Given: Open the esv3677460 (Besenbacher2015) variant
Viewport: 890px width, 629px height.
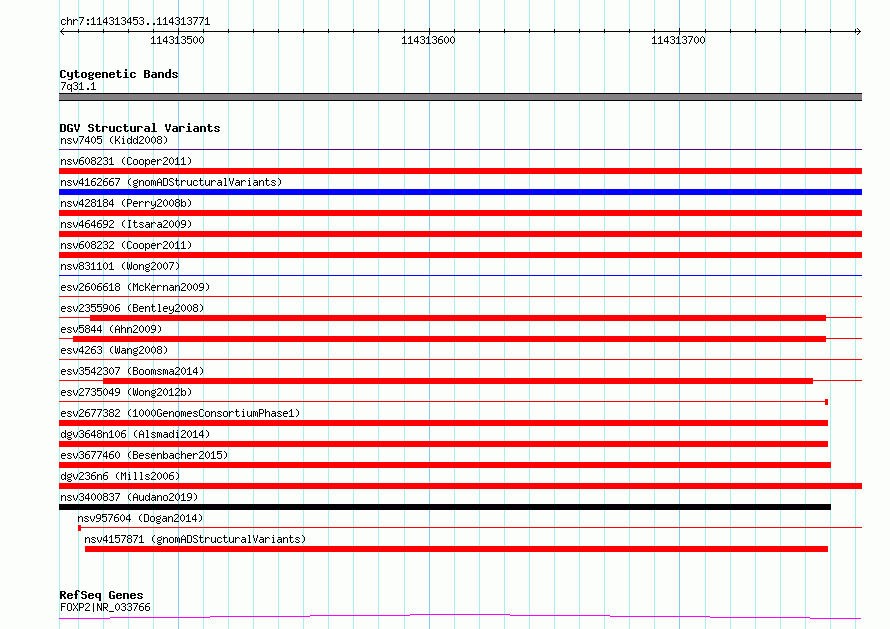Looking at the screenshot, I should click(144, 455).
